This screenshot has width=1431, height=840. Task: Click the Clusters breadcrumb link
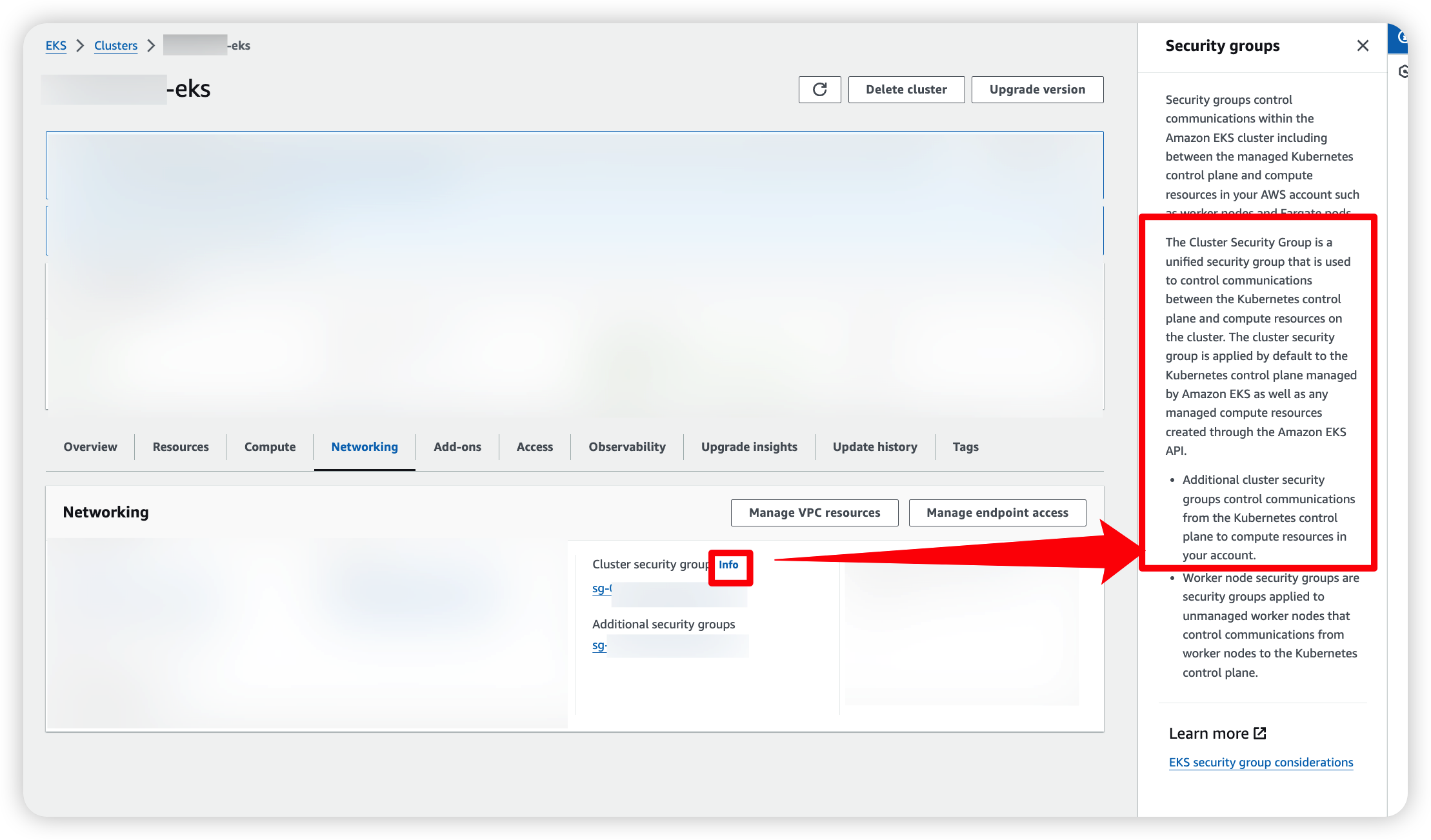click(115, 46)
